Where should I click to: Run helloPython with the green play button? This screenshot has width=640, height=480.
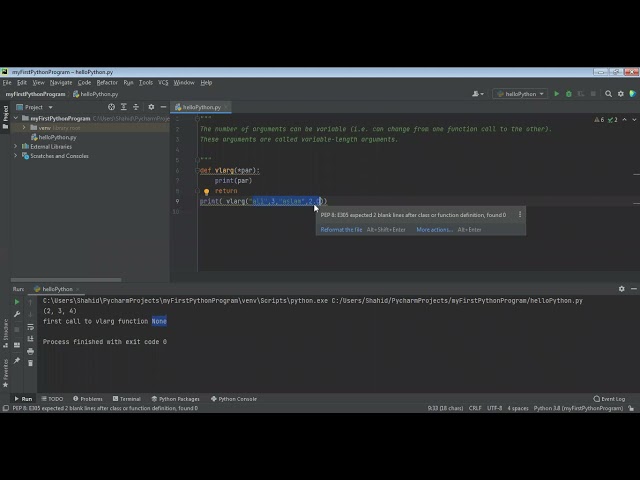556,94
